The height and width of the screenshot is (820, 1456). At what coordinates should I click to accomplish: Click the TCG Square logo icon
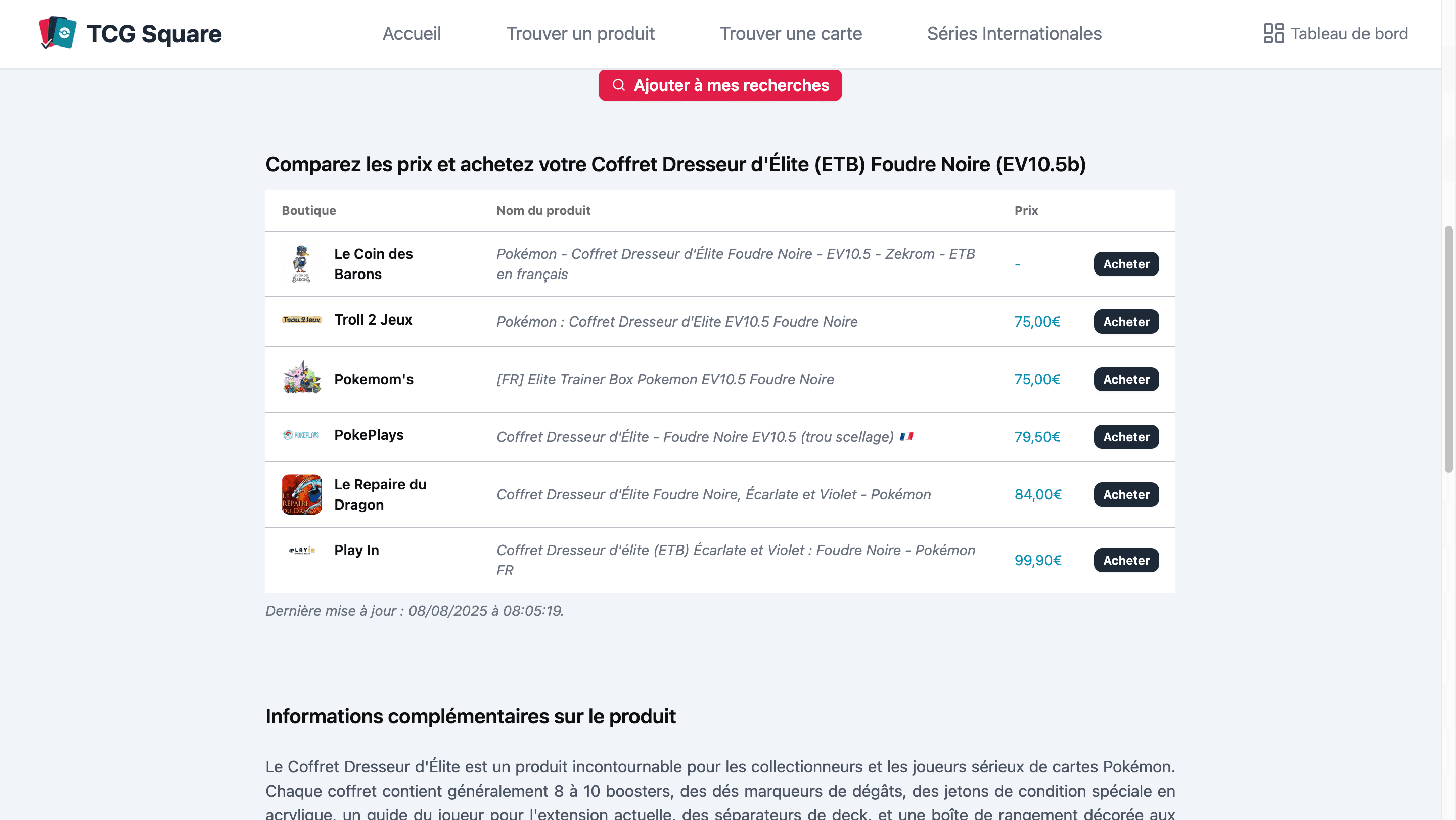[57, 33]
